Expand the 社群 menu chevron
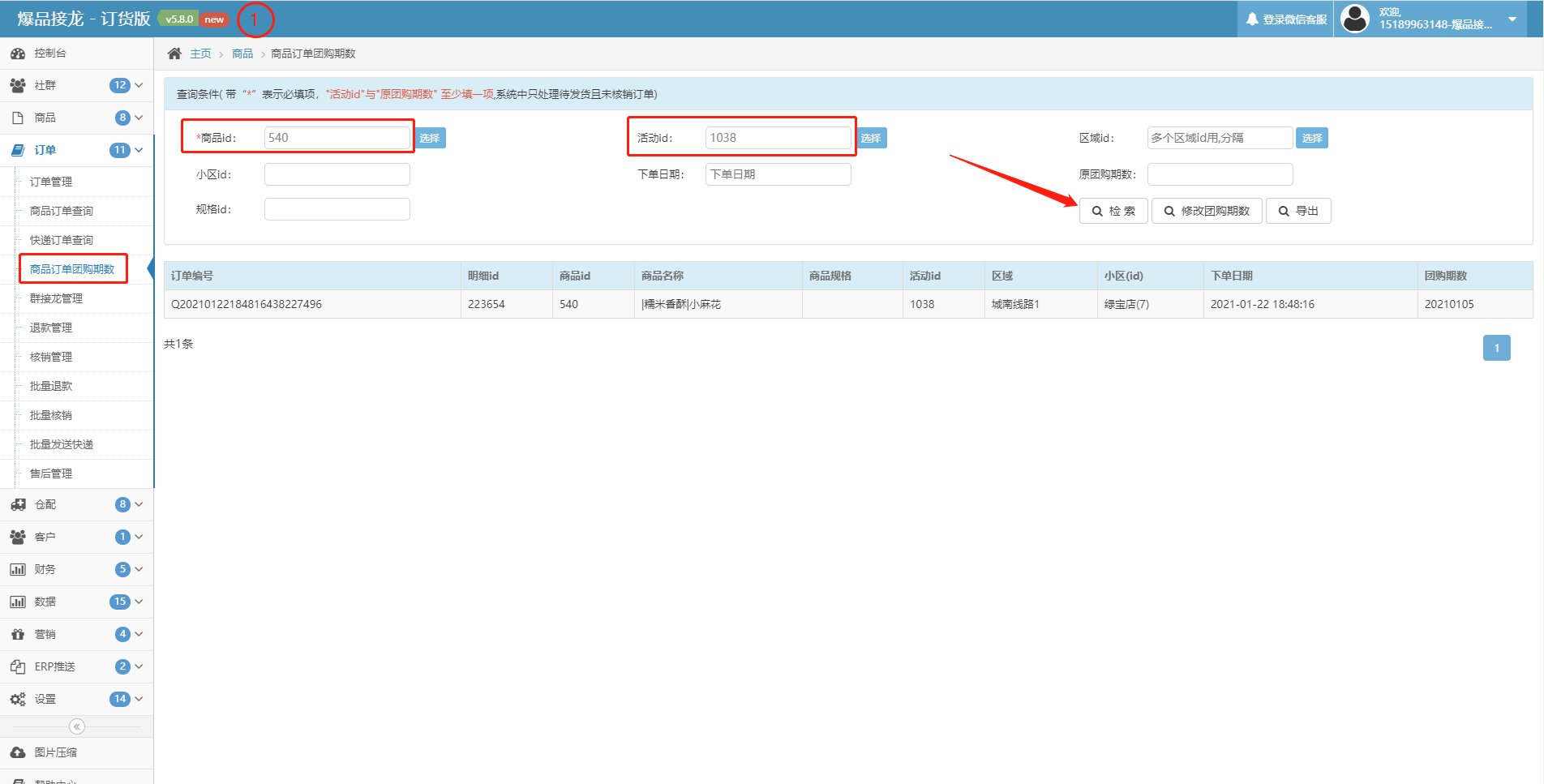This screenshot has width=1544, height=784. (x=139, y=85)
